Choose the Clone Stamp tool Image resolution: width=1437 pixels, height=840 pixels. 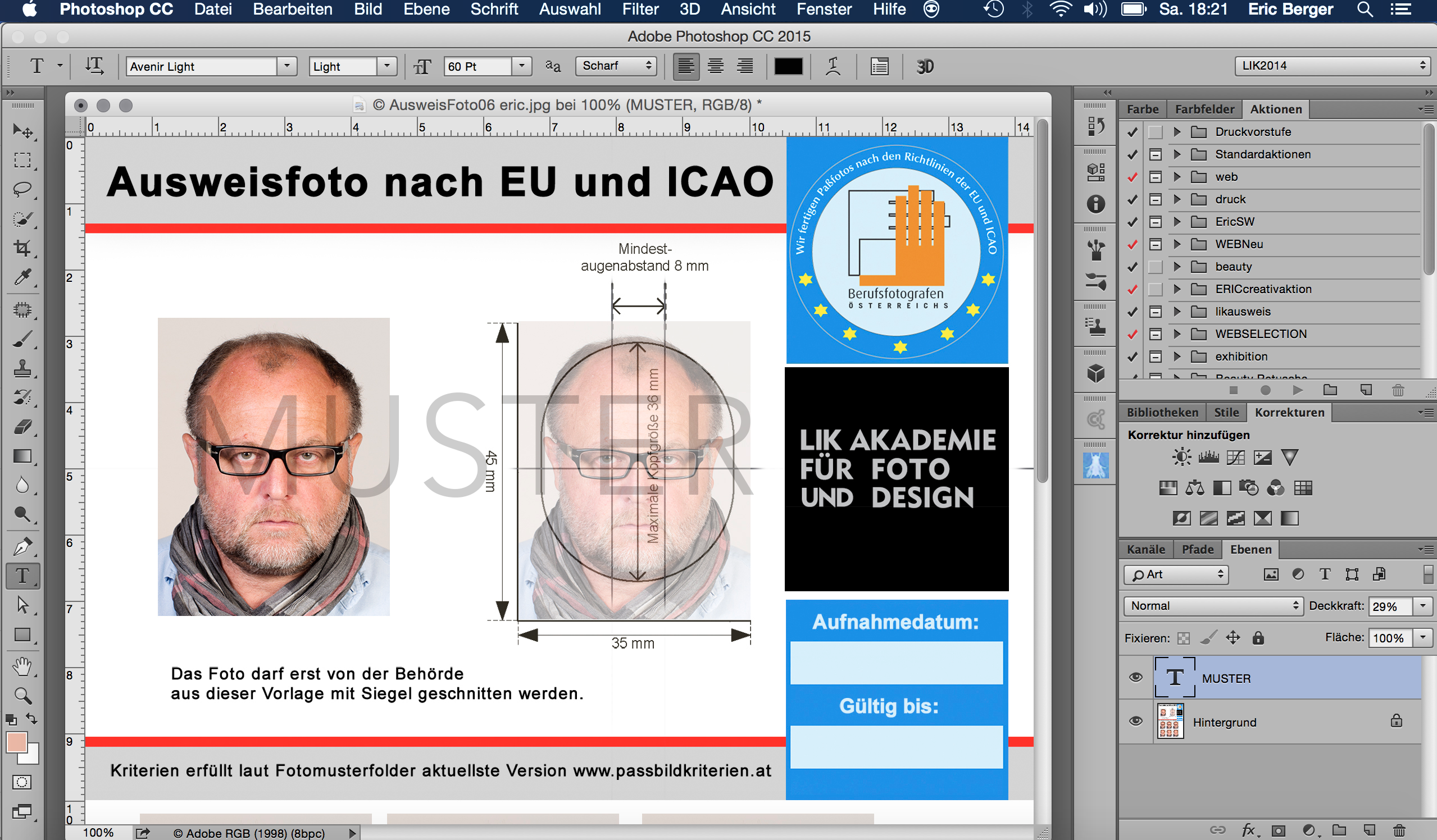point(22,368)
